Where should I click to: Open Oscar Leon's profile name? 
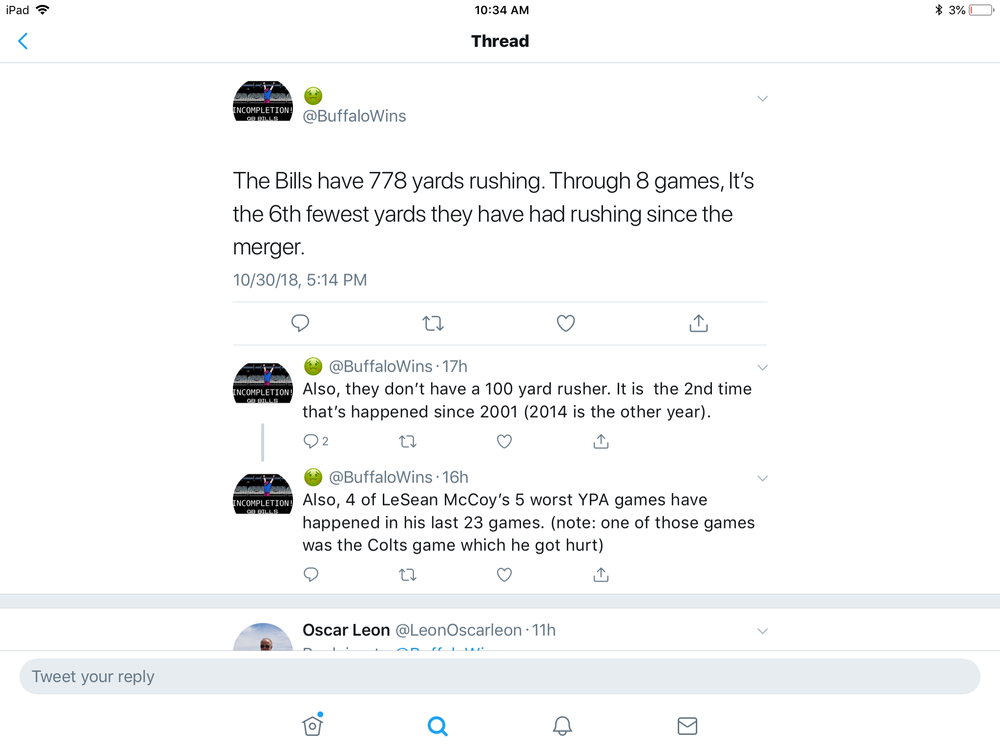[x=346, y=630]
